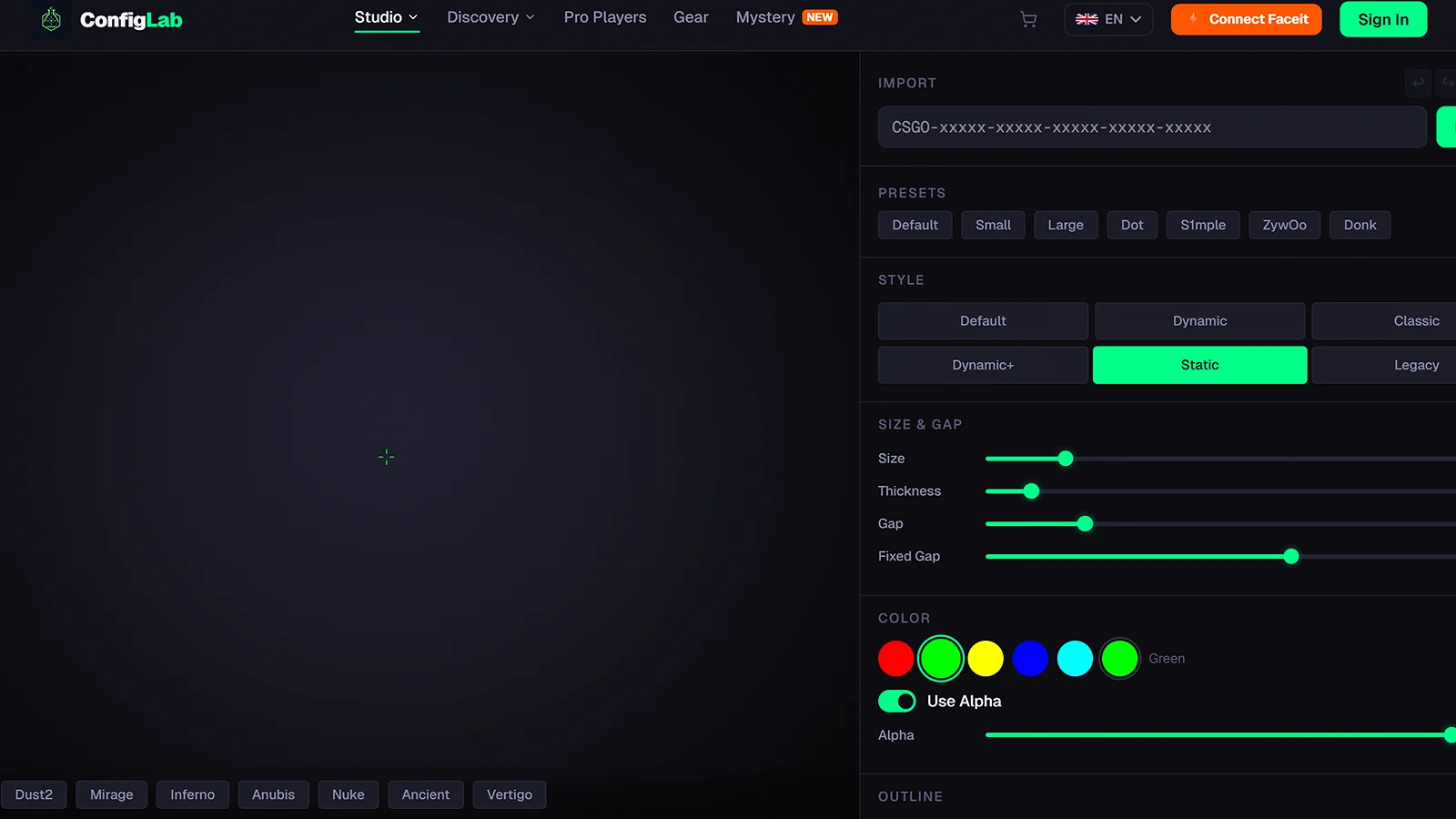The width and height of the screenshot is (1456, 819).
Task: Click the Size slider handle
Action: (1066, 459)
